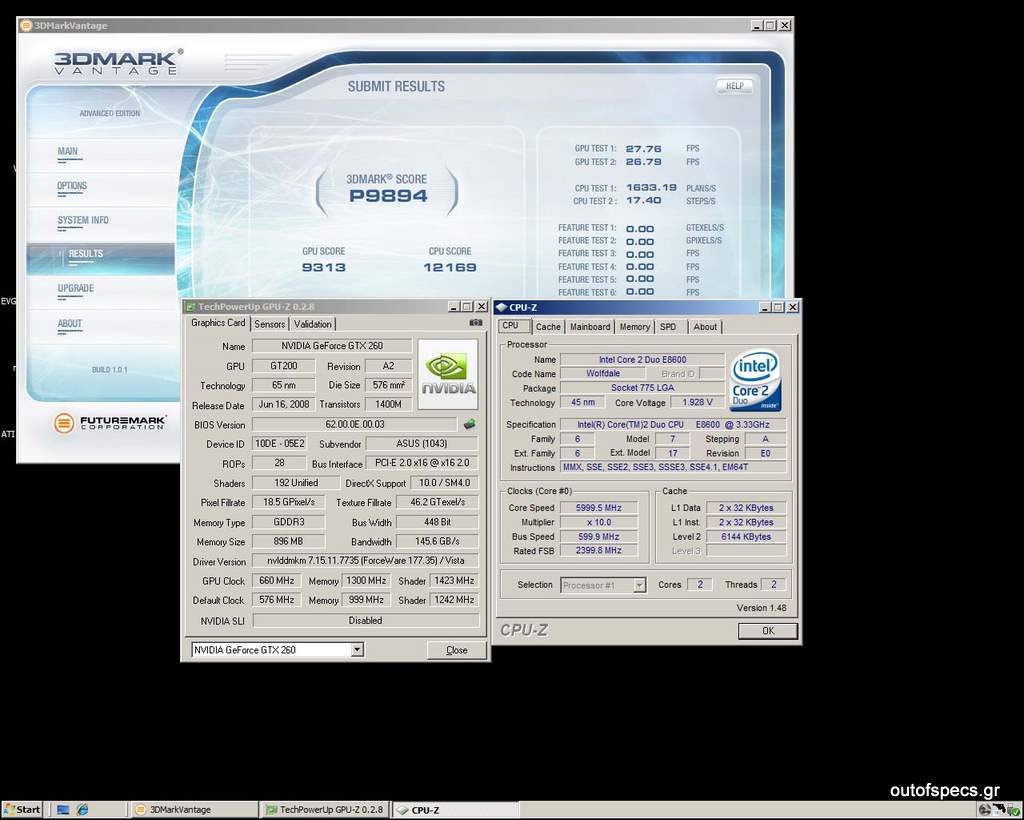The image size is (1024, 820).
Task: Click Bandwidth value 145.6 GB/s
Action: pos(437,541)
